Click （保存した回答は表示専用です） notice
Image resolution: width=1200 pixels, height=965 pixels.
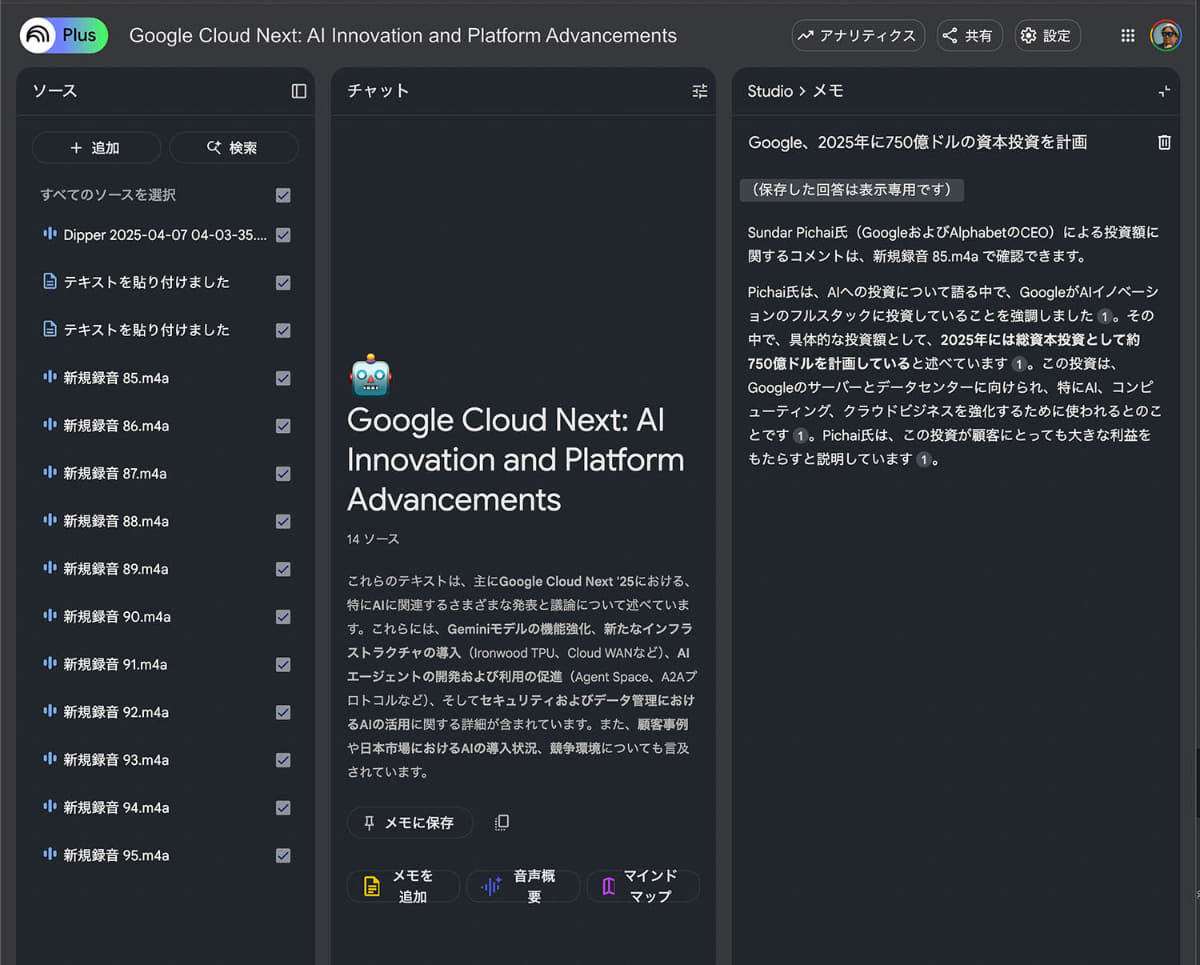(852, 190)
